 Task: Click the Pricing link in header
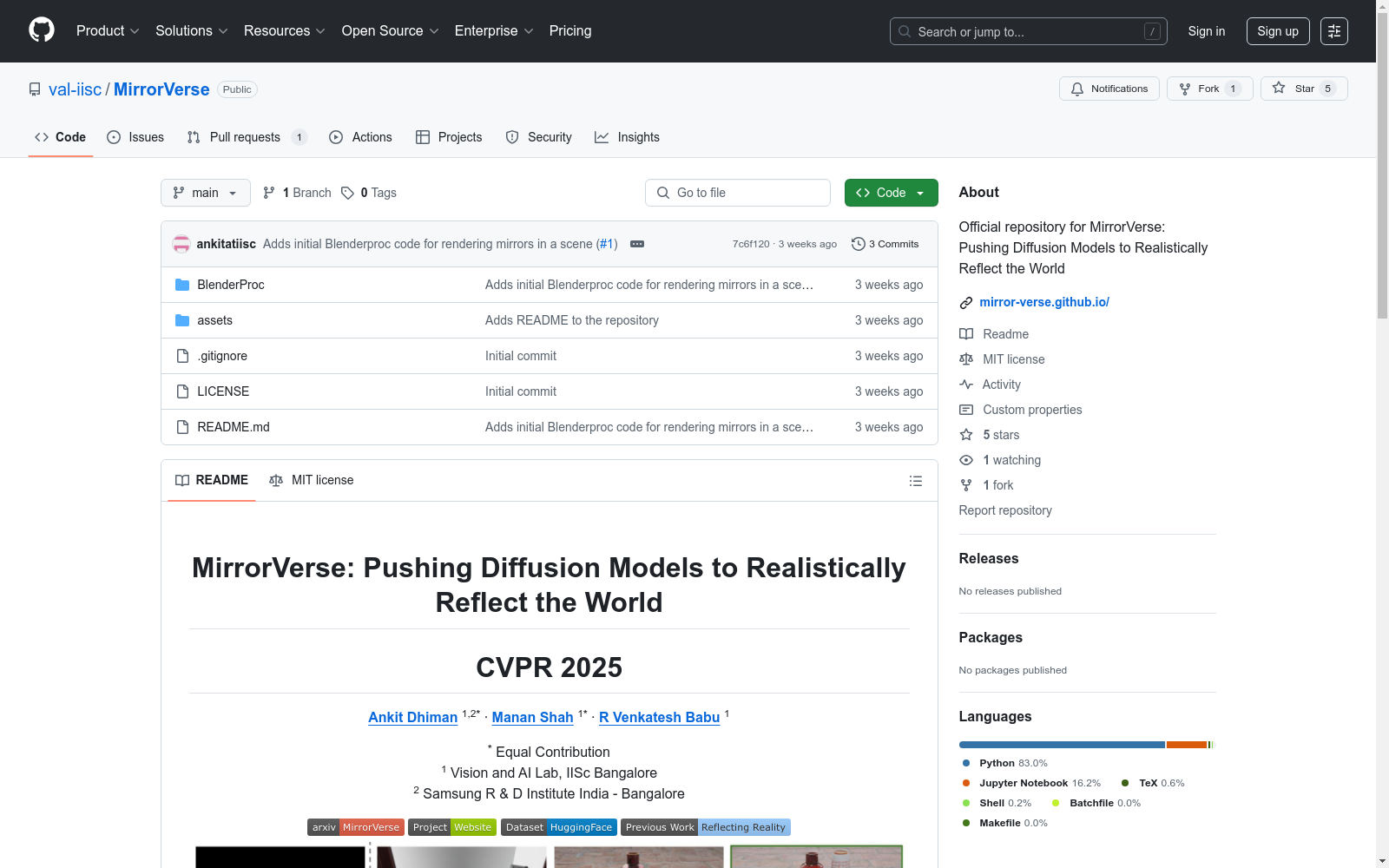(570, 31)
